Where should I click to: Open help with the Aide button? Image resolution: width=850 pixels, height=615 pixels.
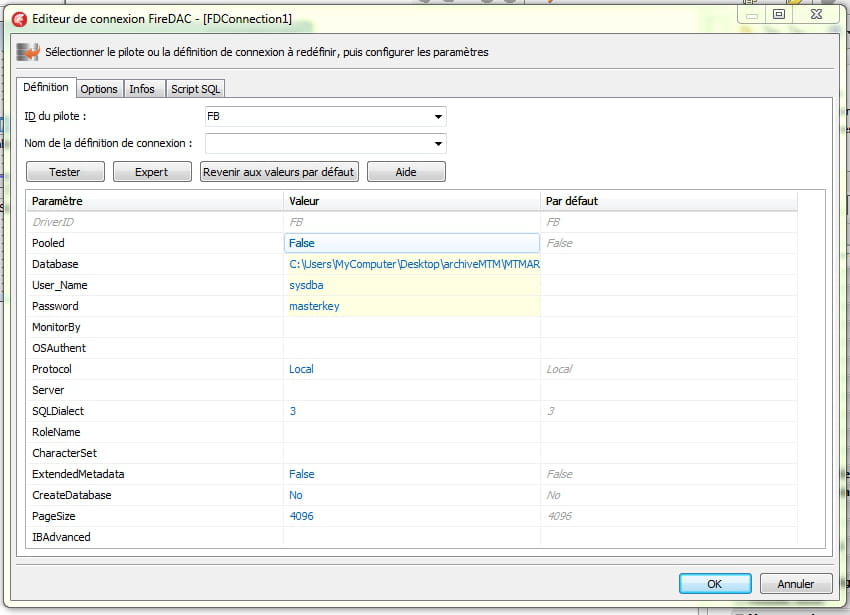tap(406, 172)
